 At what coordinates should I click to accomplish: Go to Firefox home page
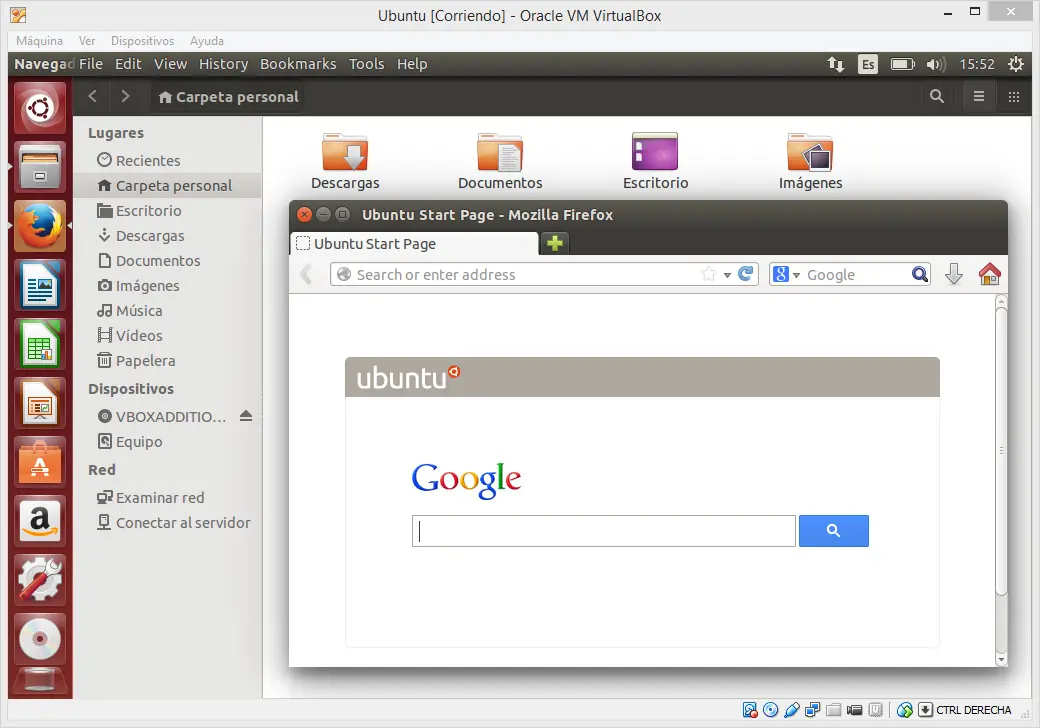coord(989,274)
